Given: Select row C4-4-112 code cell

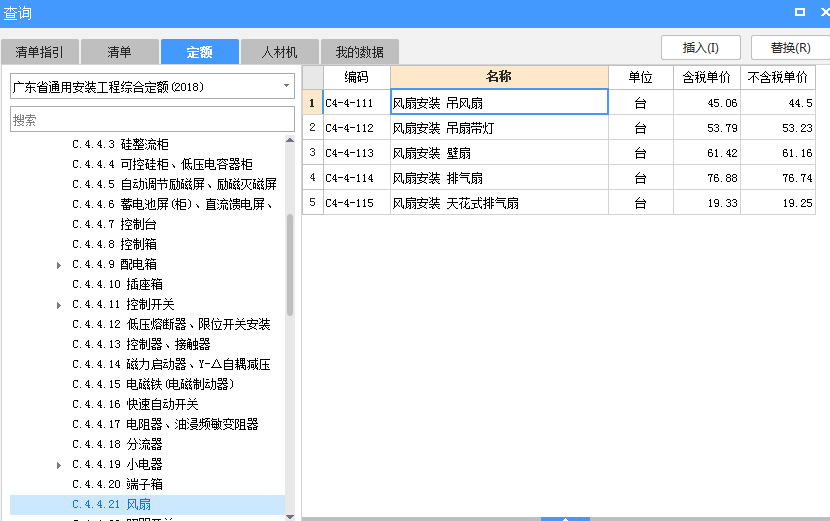Looking at the screenshot, I should pyautogui.click(x=356, y=128).
